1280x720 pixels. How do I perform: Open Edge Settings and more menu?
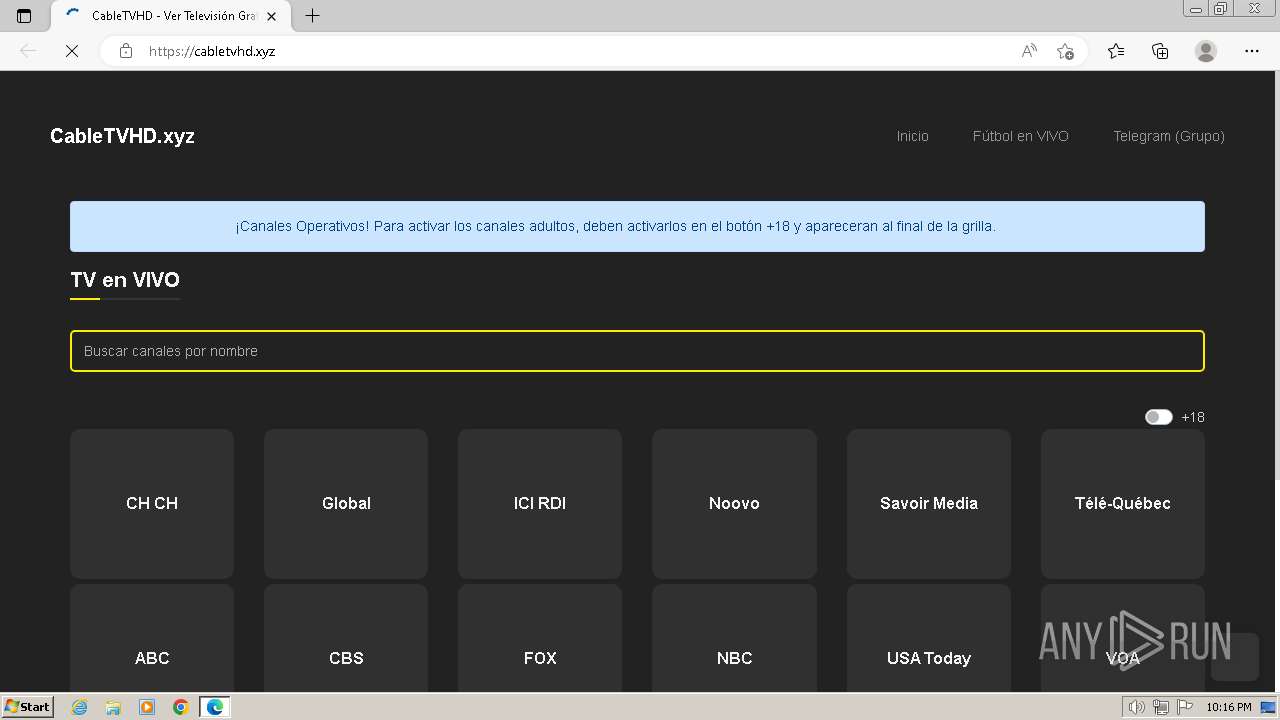coord(1252,51)
